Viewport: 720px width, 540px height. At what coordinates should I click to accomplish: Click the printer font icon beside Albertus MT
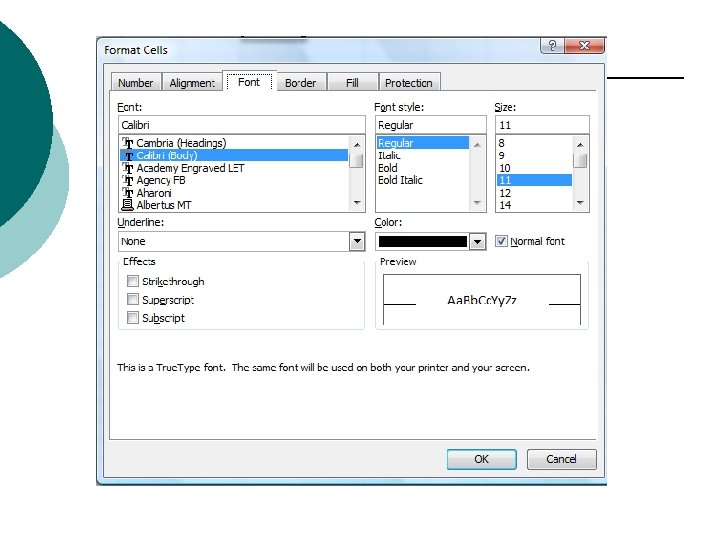coord(128,205)
